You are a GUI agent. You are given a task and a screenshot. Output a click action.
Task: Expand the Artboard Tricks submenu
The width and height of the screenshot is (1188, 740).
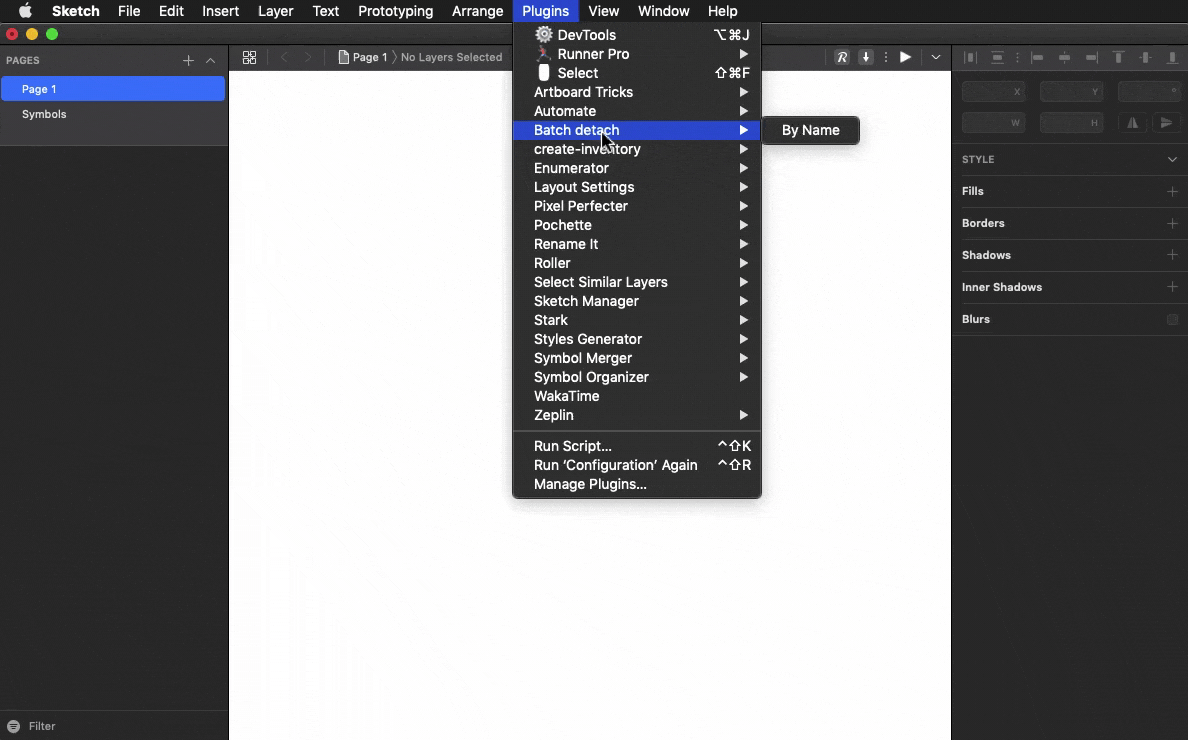(x=636, y=92)
